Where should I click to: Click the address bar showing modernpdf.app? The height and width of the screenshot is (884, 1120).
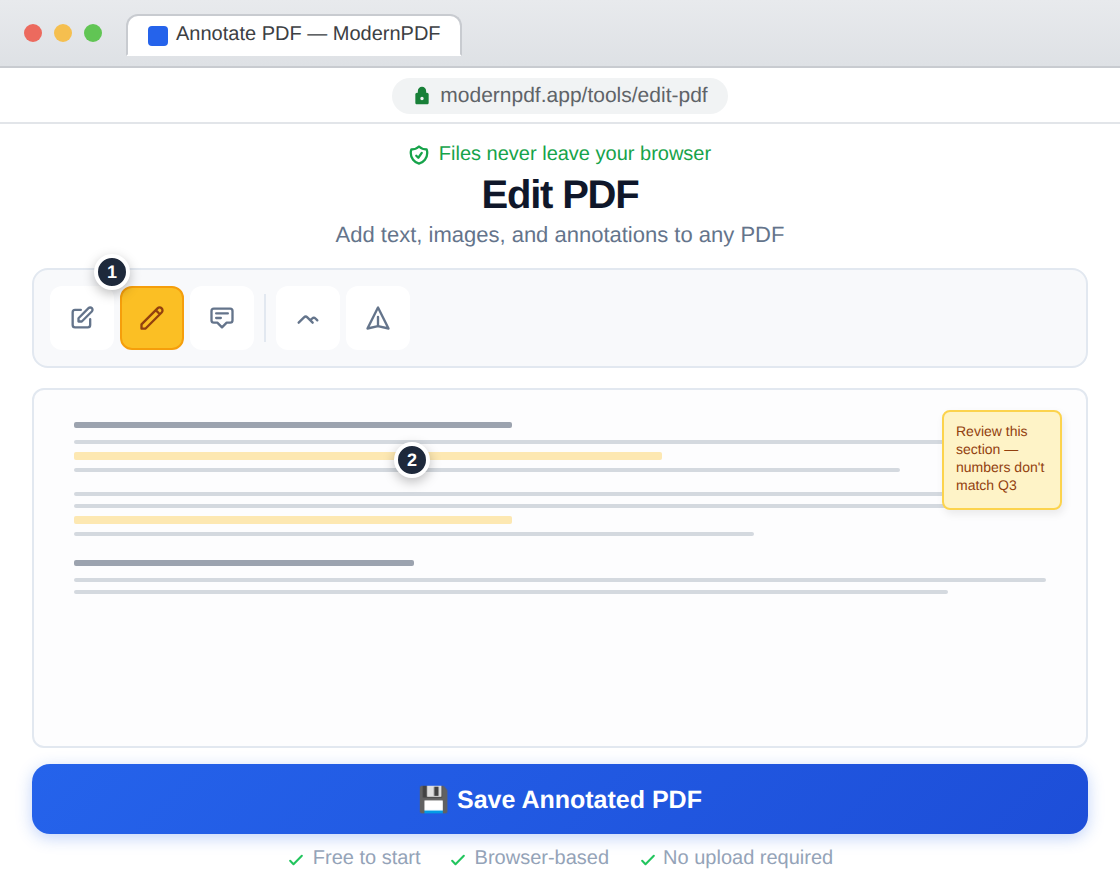pyautogui.click(x=560, y=96)
